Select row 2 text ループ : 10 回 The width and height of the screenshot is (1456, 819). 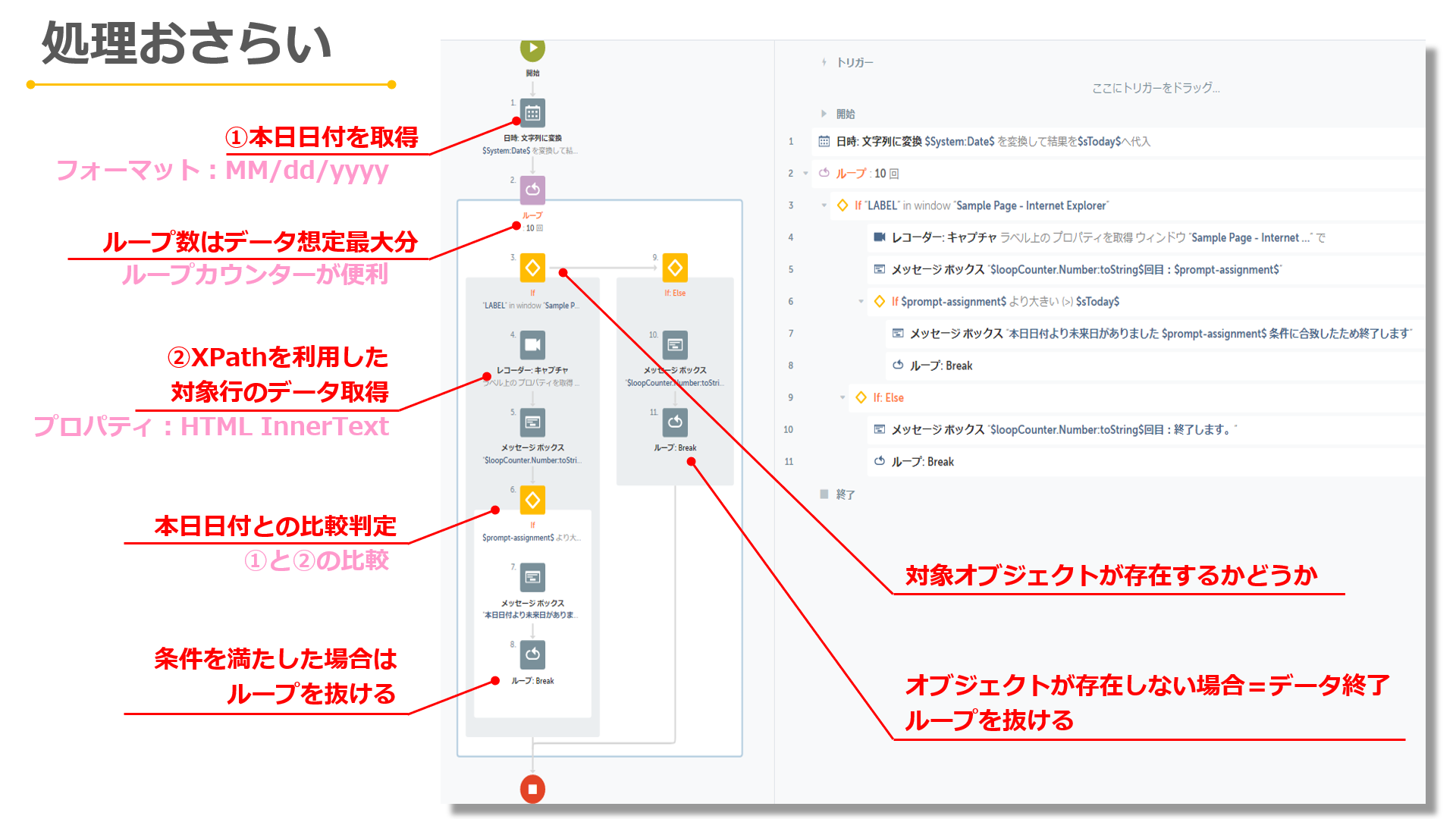(868, 173)
